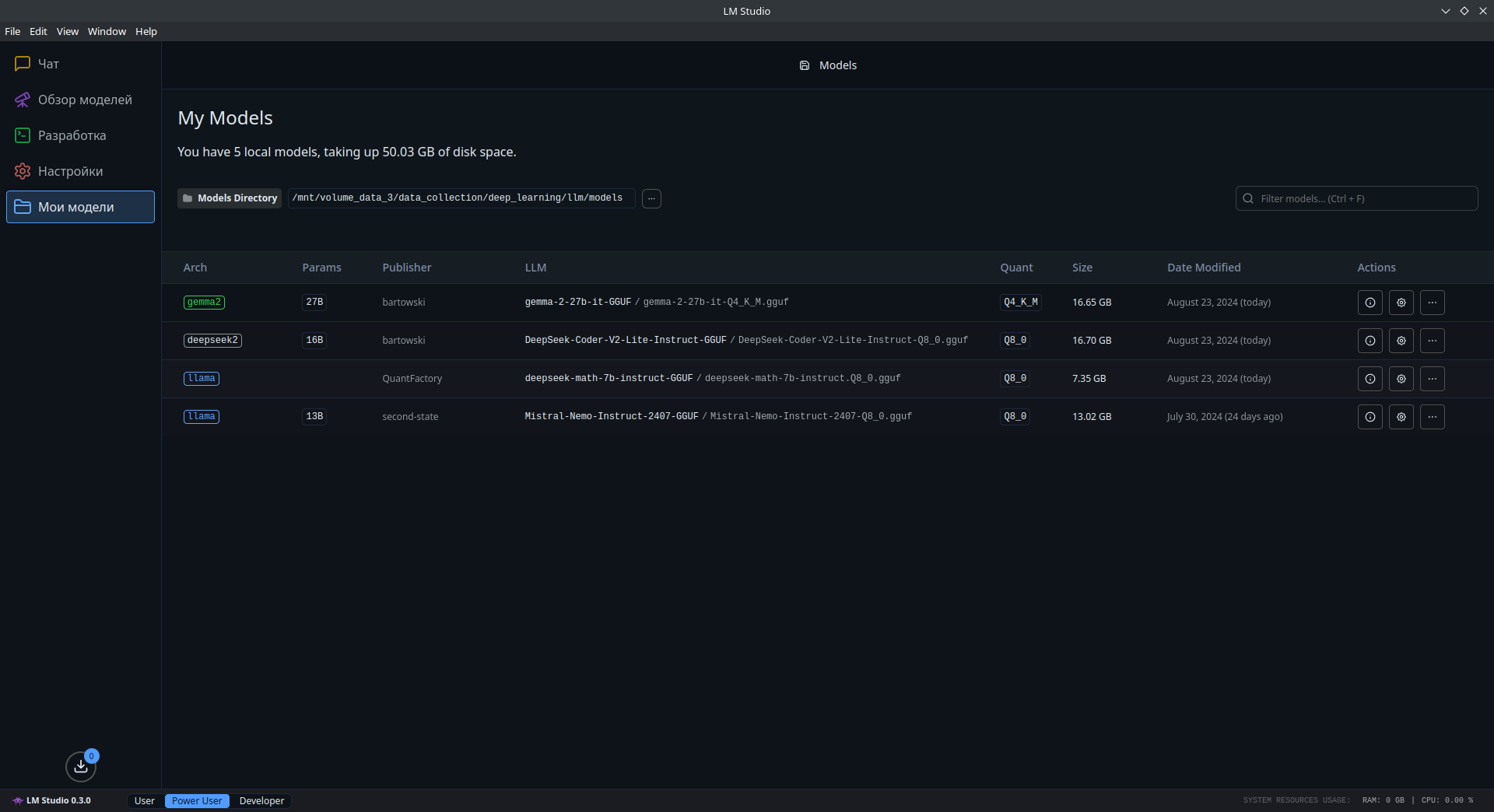The width and height of the screenshot is (1494, 812).
Task: Open settings gear for deepseek-math-7b-instruct model
Action: coord(1401,379)
